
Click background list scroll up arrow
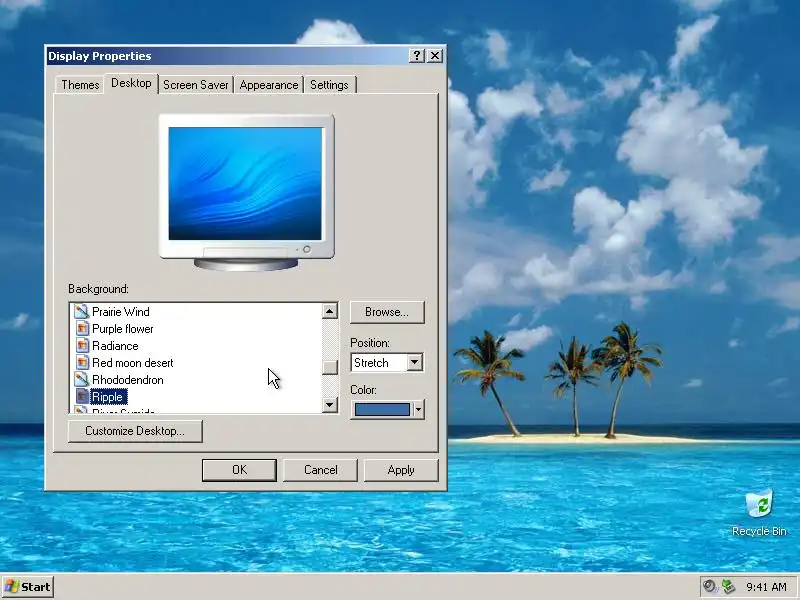[330, 311]
